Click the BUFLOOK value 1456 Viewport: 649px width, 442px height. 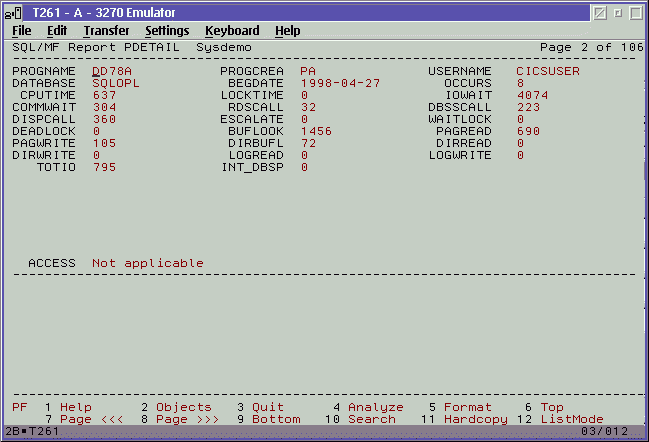click(x=316, y=131)
